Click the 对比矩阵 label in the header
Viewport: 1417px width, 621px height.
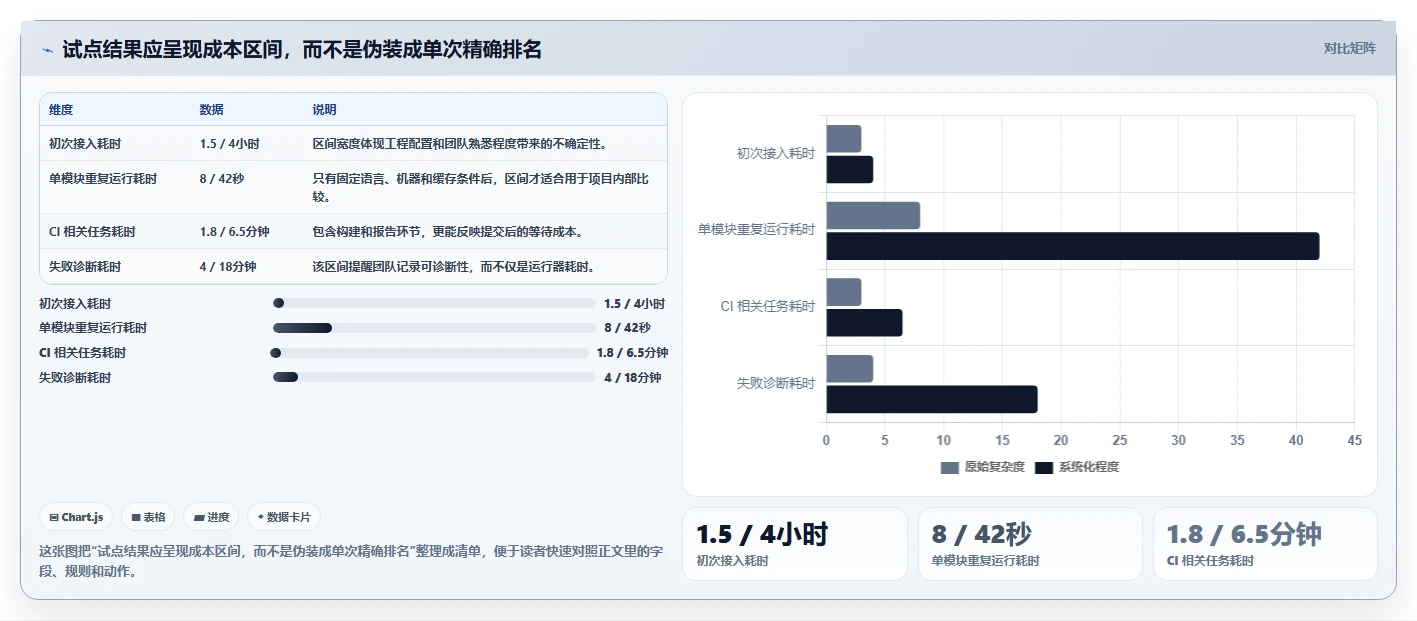click(x=1349, y=48)
